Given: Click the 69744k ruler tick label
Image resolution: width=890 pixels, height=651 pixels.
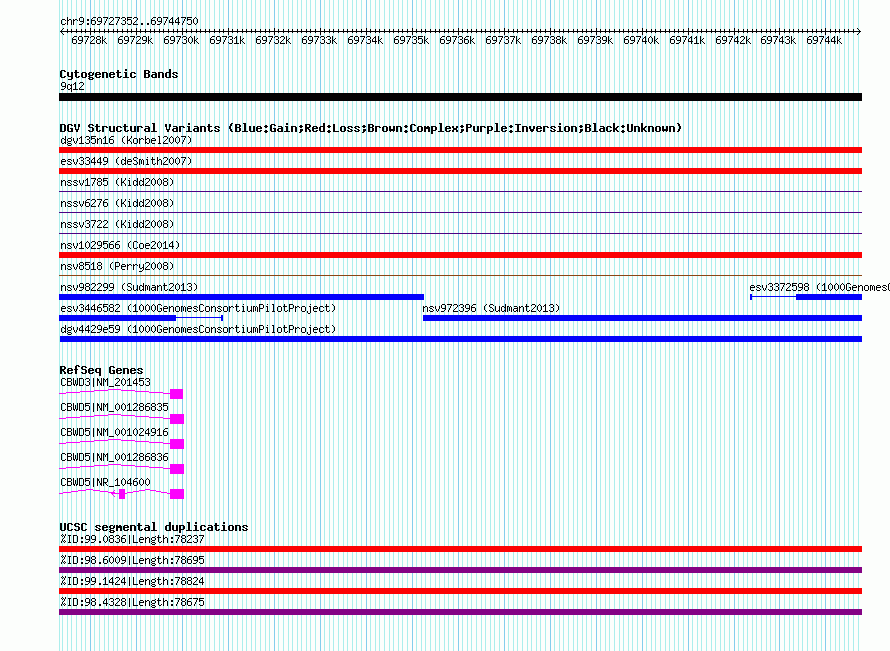Looking at the screenshot, I should click(824, 40).
